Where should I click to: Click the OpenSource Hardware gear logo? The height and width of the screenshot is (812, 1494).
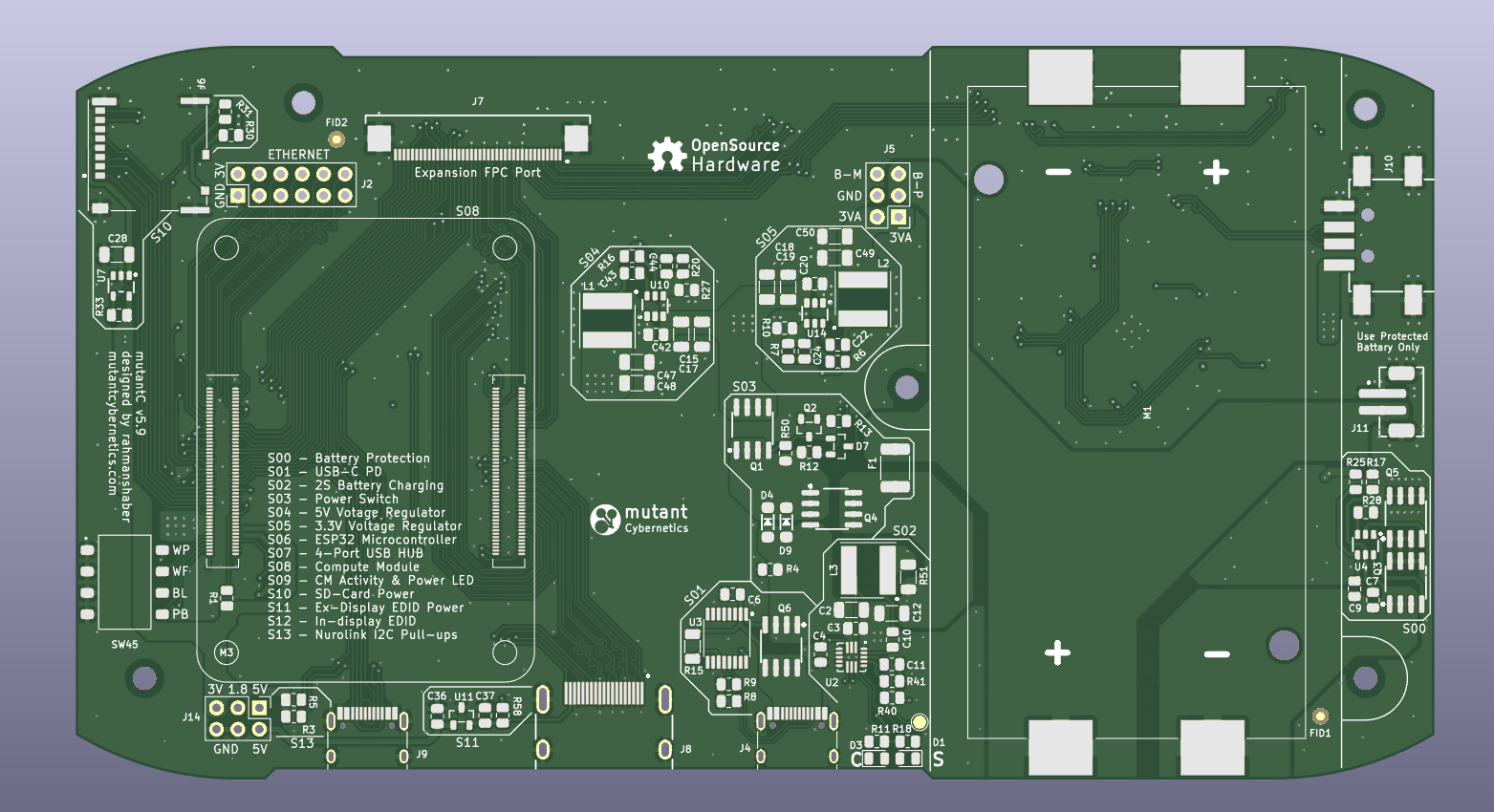tap(666, 155)
